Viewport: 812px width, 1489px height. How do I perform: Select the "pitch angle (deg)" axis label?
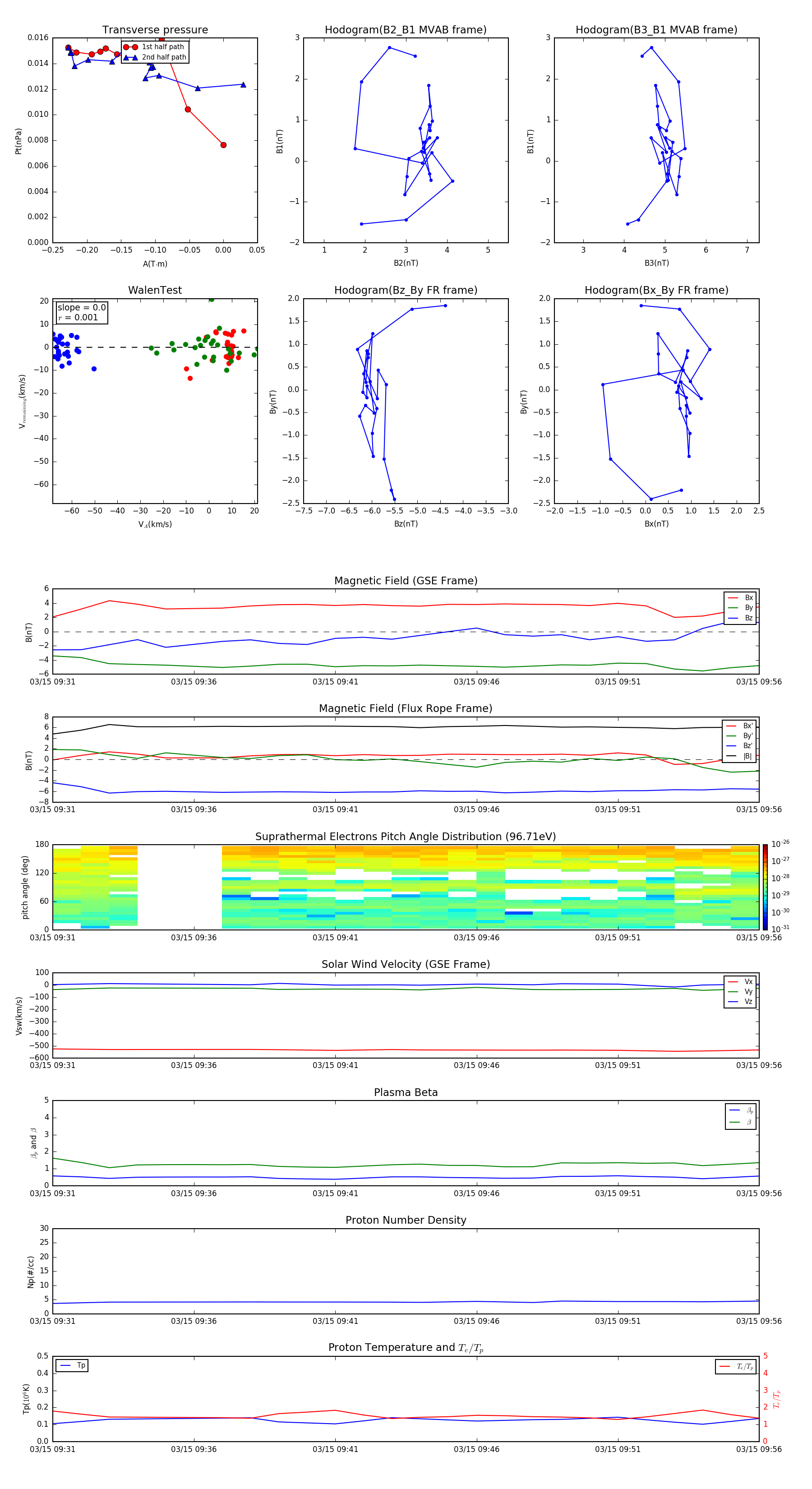(x=25, y=887)
